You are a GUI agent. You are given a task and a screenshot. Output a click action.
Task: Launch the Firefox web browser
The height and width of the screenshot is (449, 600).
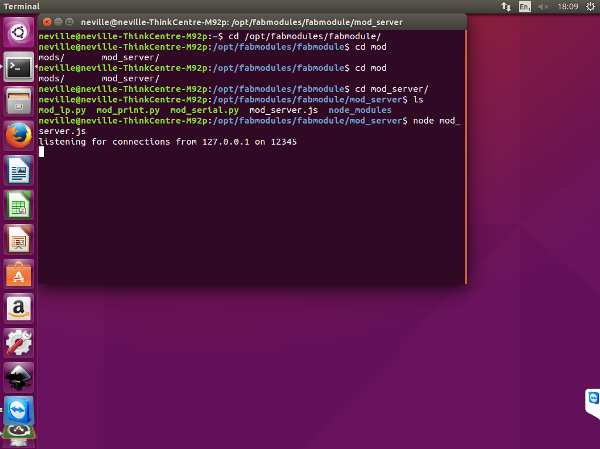coord(18,136)
